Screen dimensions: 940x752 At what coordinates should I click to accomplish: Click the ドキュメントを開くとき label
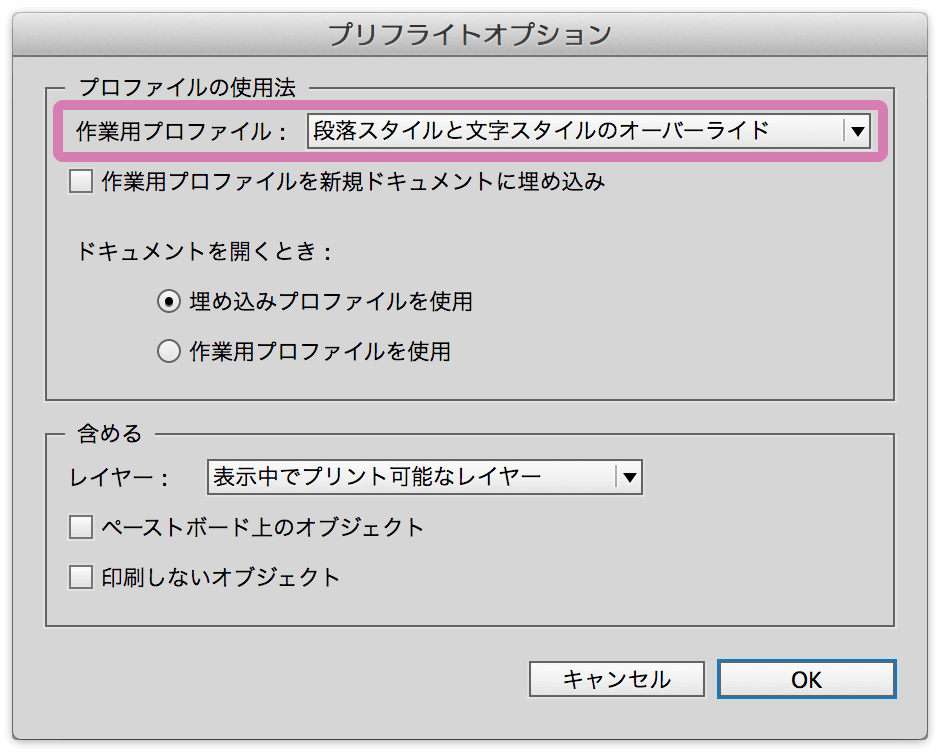point(204,251)
